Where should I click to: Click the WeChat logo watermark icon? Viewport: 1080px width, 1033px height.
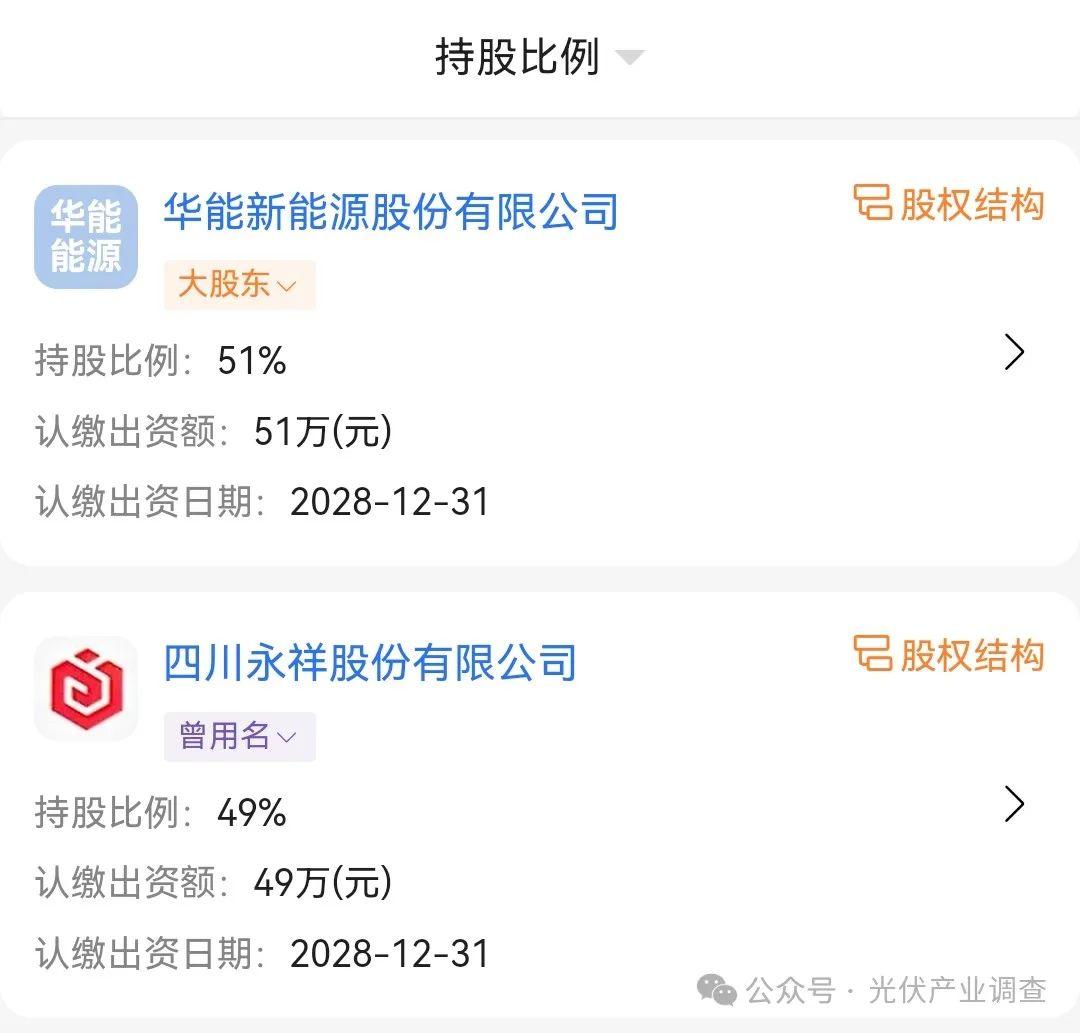click(x=717, y=990)
